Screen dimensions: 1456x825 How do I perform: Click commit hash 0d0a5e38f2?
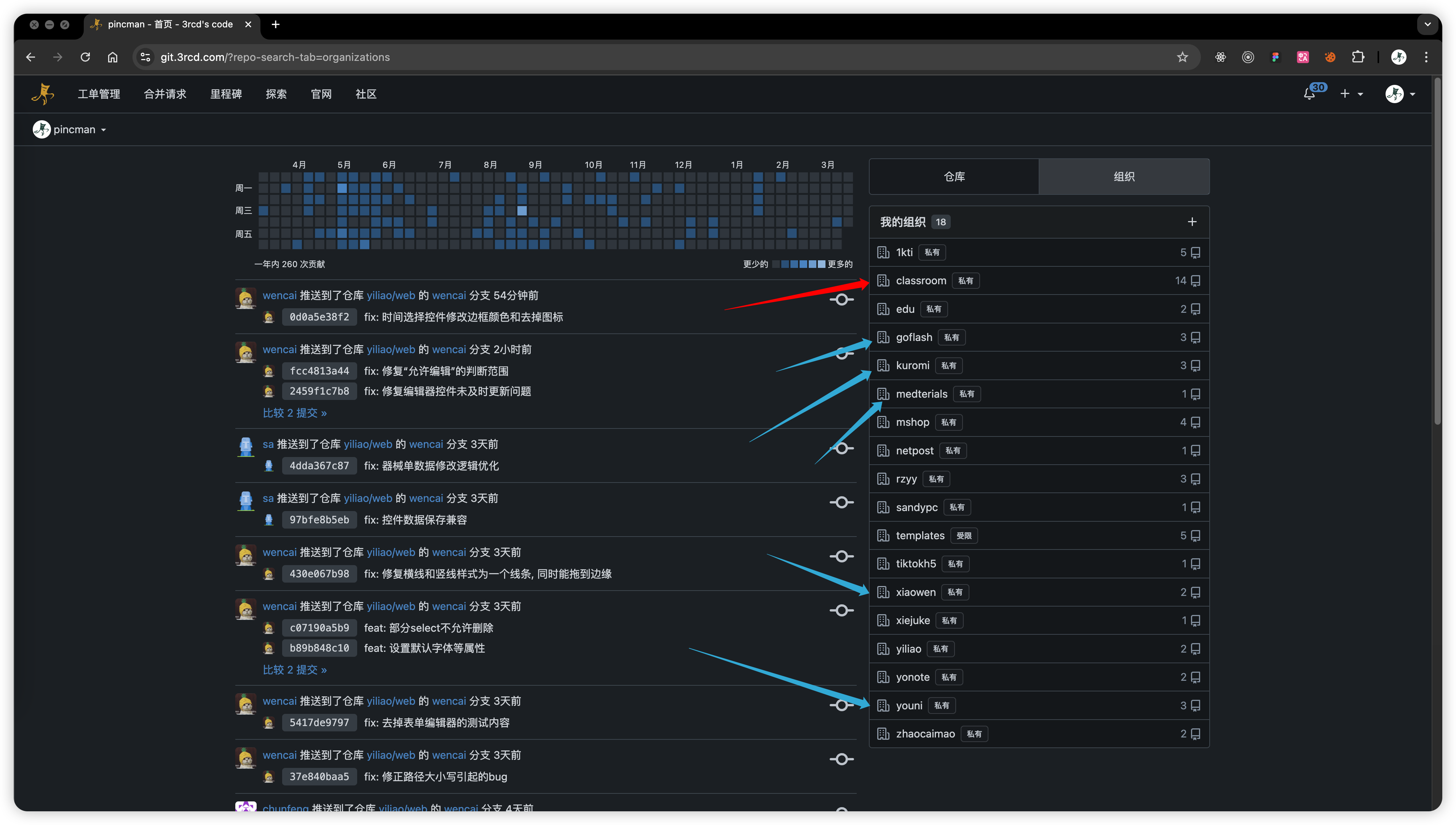(x=319, y=317)
